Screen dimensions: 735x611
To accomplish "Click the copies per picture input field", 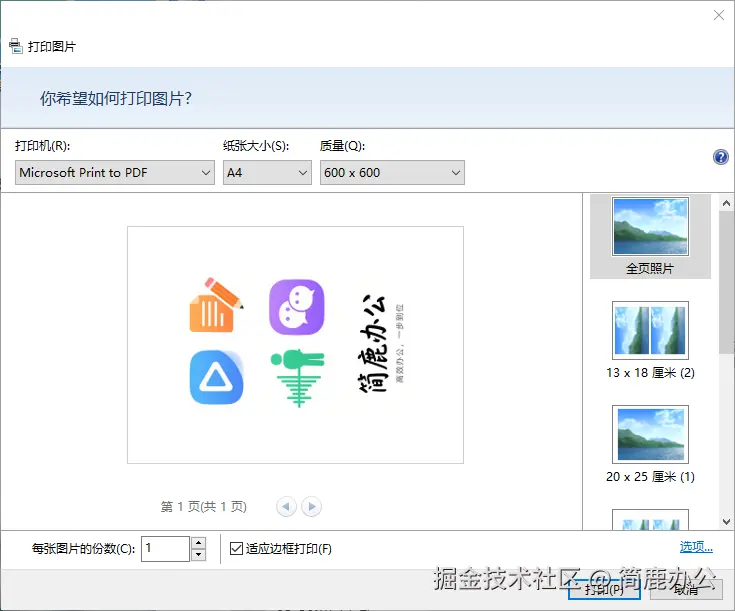I will pos(165,549).
